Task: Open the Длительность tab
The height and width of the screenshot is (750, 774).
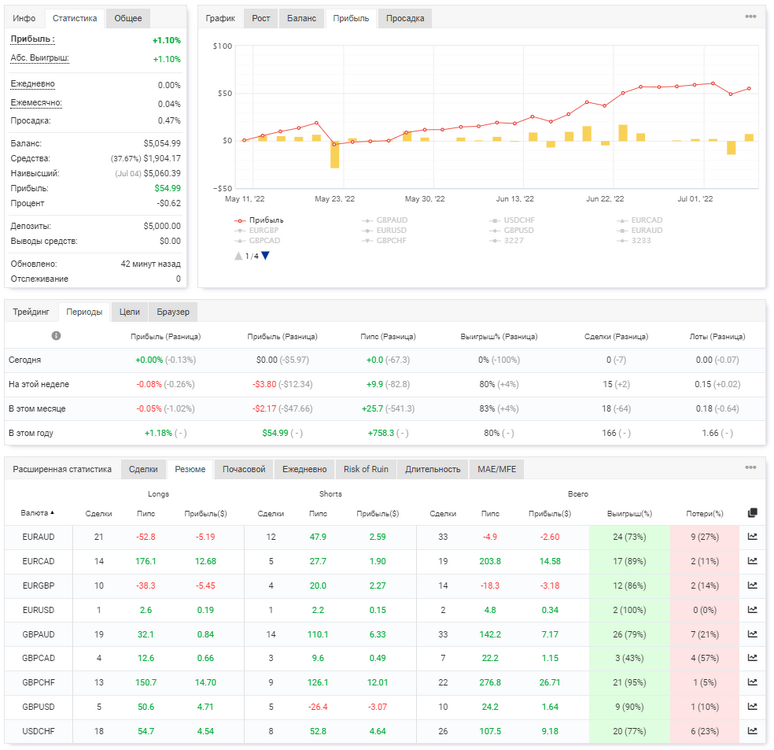Action: click(433, 469)
